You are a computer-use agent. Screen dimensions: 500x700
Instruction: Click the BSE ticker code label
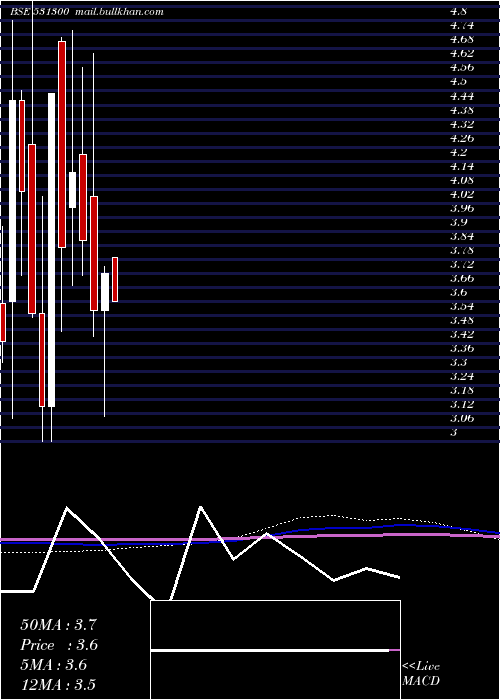coord(39,12)
